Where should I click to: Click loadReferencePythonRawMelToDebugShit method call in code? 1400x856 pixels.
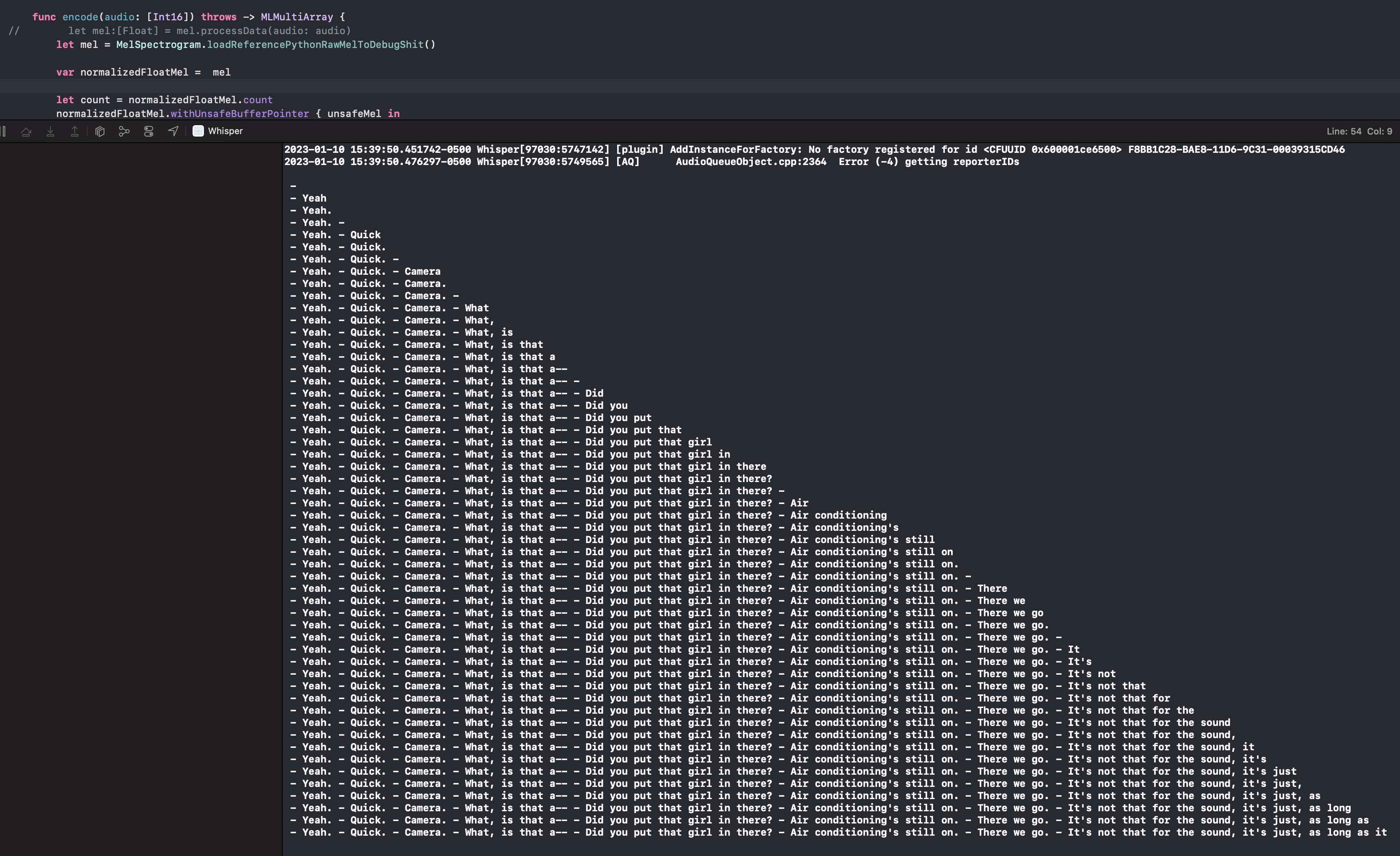coord(315,44)
